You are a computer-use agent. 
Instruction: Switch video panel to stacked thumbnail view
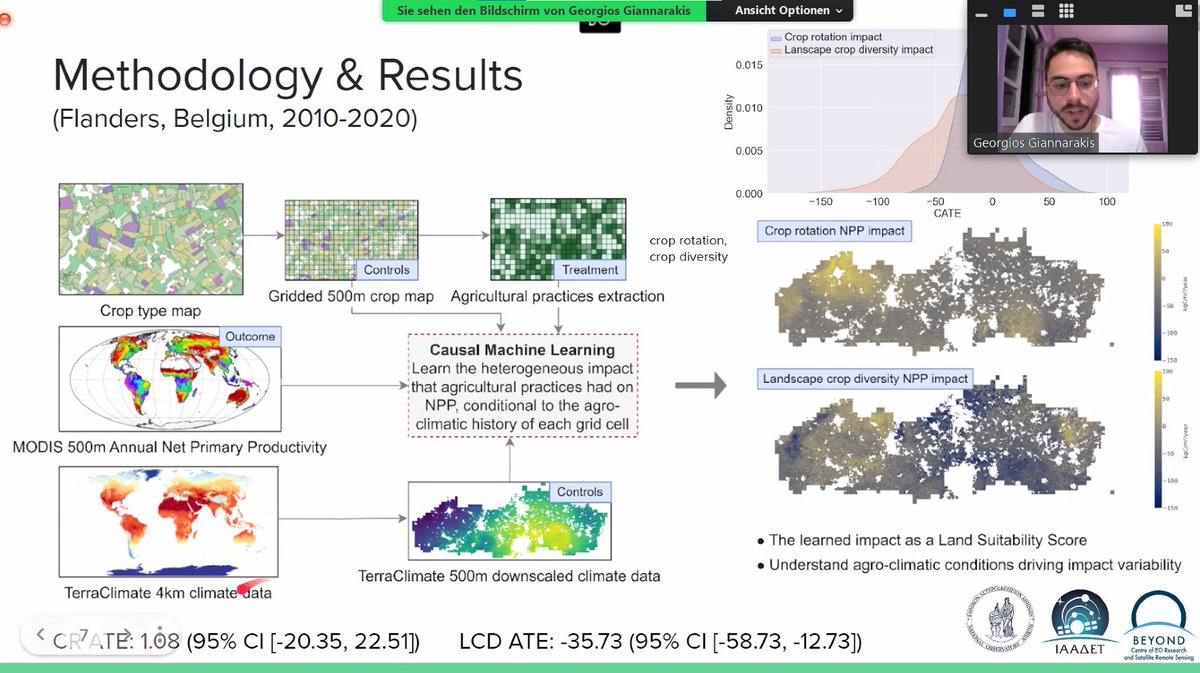click(1037, 12)
